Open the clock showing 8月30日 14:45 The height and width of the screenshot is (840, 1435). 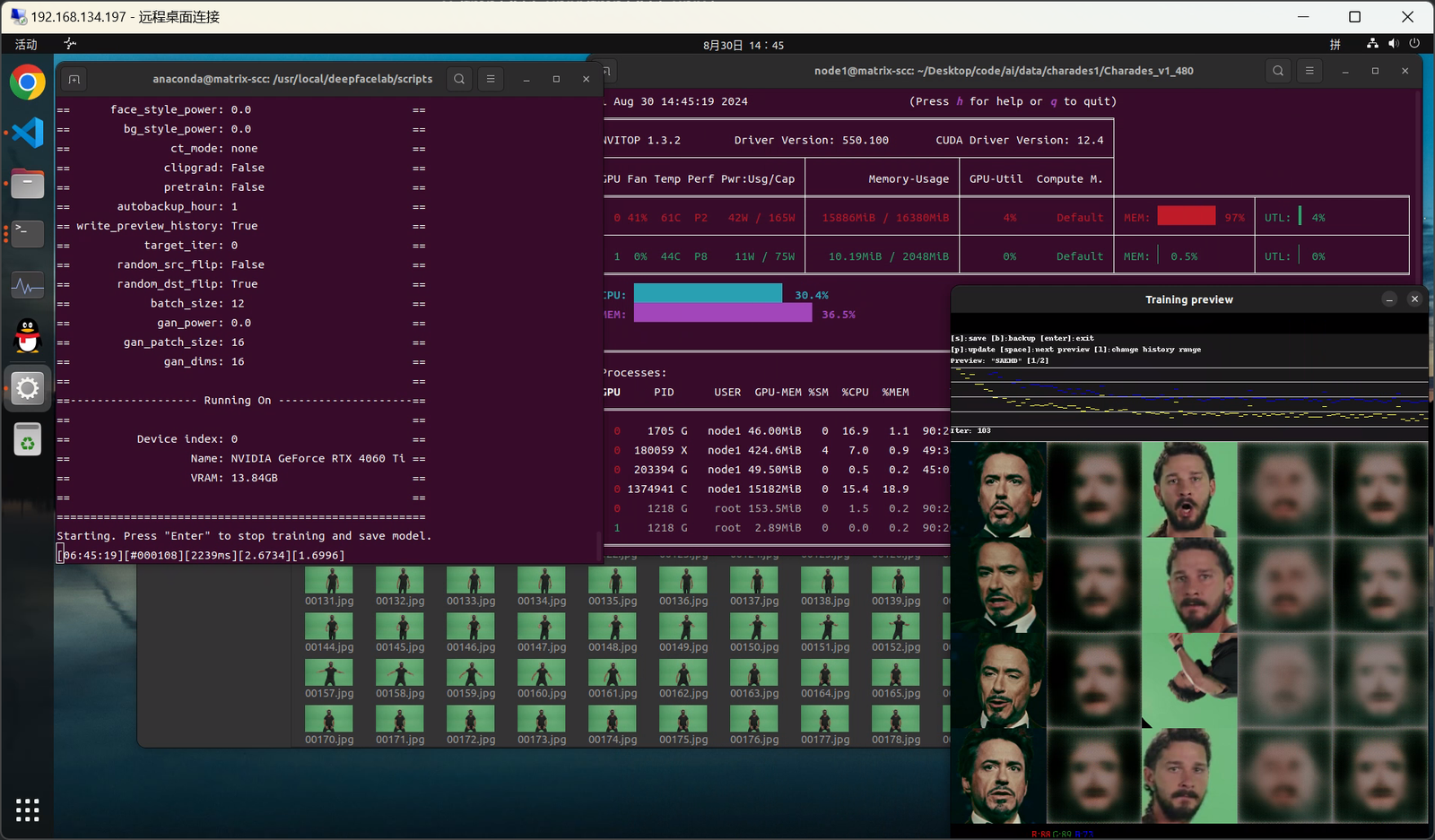tap(744, 45)
